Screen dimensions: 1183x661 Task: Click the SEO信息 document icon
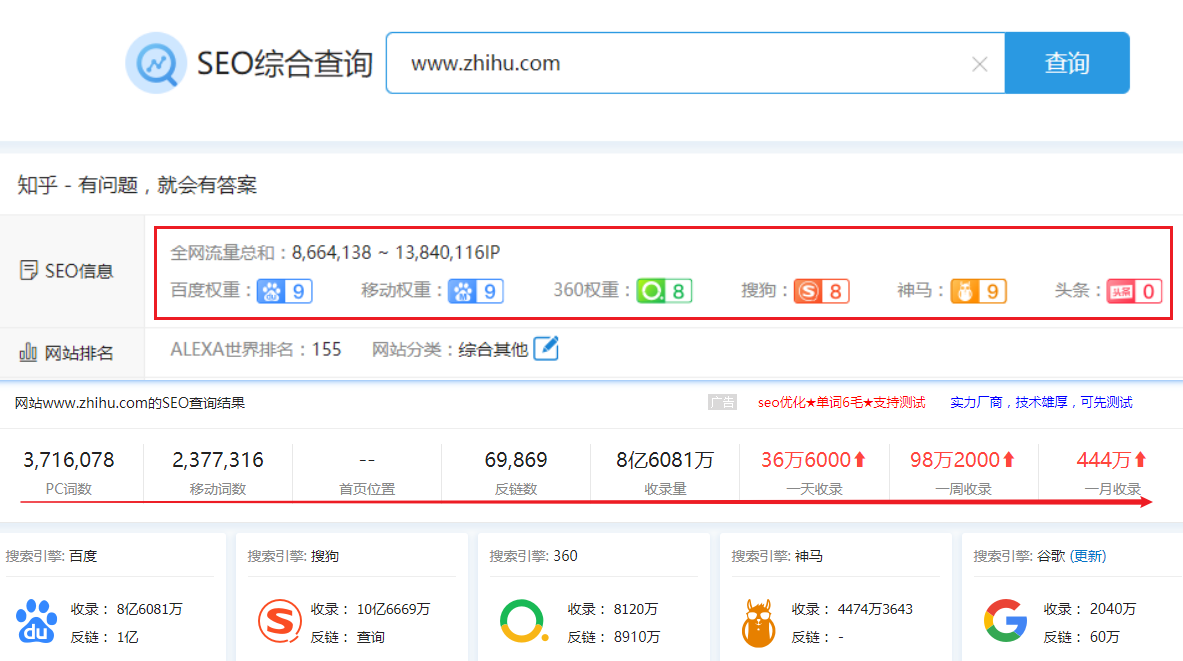click(x=28, y=270)
